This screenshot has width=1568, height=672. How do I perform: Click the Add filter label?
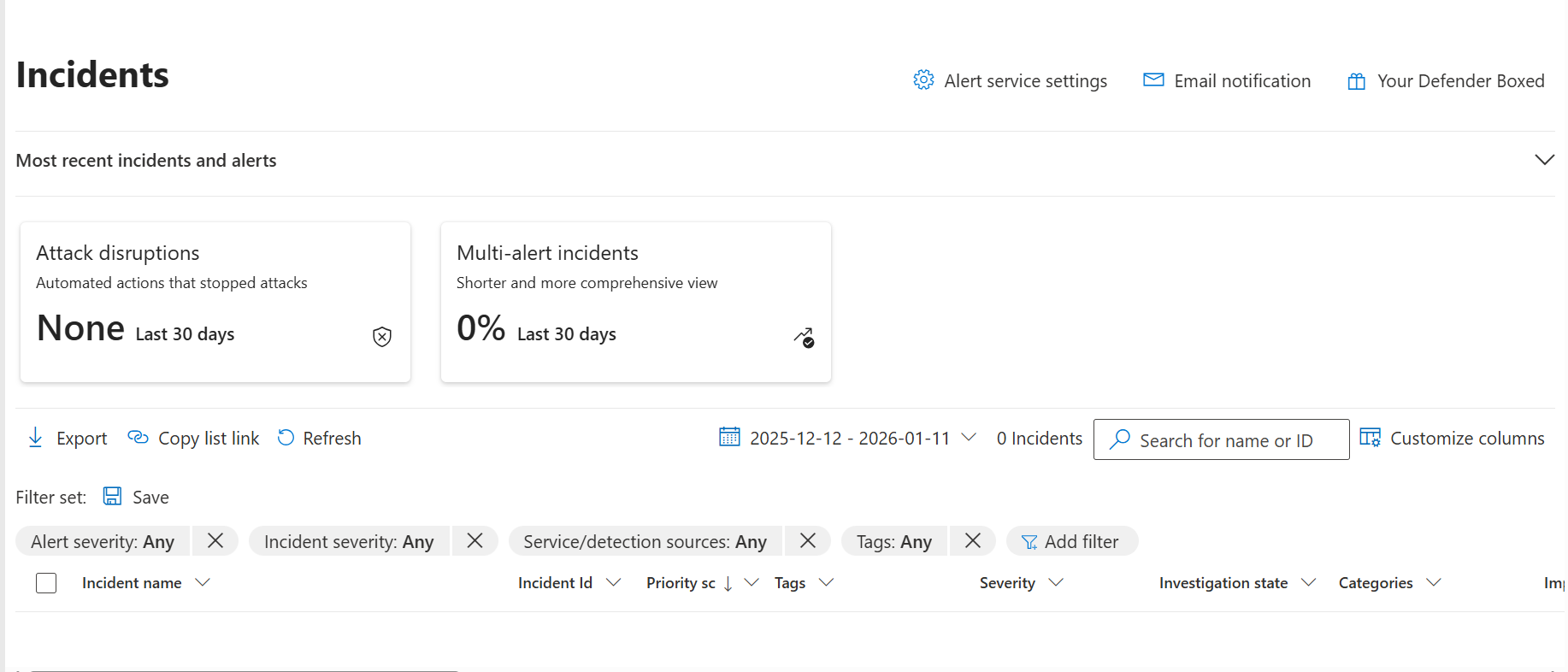pos(1082,541)
